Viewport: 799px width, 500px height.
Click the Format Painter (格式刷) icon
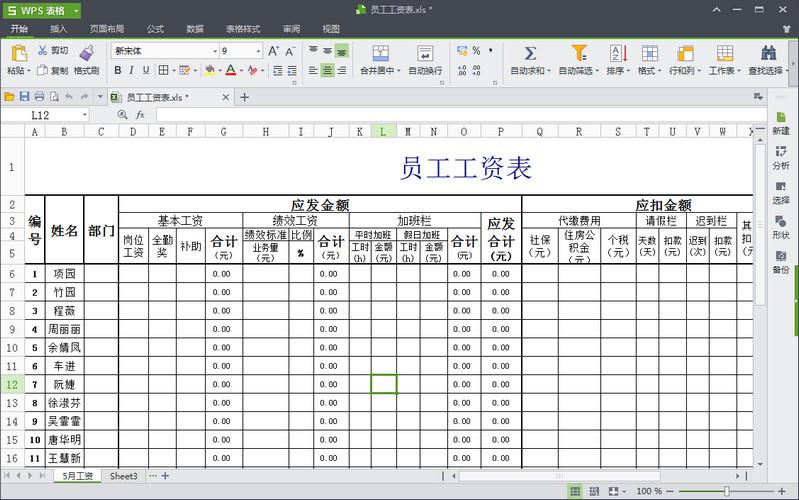pyautogui.click(x=86, y=52)
